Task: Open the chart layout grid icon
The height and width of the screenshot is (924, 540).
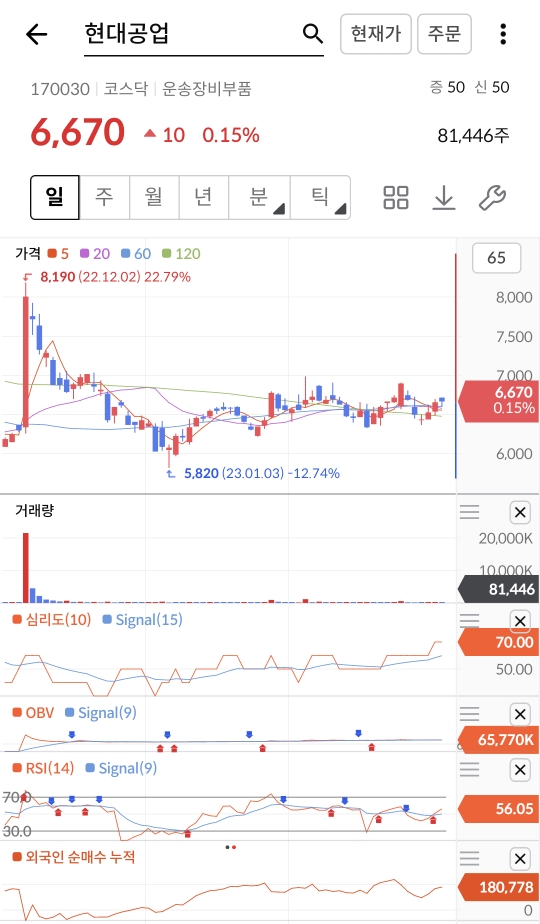Action: (x=396, y=197)
